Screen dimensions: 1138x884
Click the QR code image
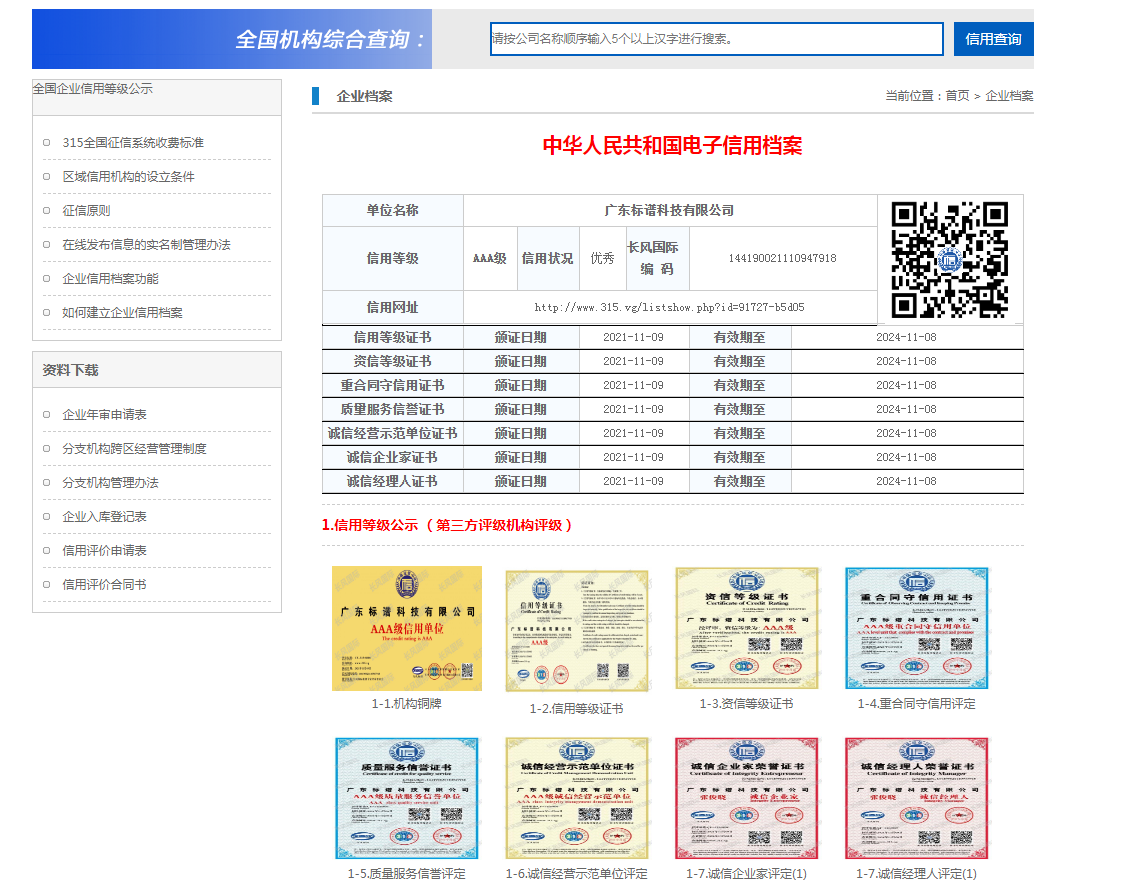tap(950, 259)
